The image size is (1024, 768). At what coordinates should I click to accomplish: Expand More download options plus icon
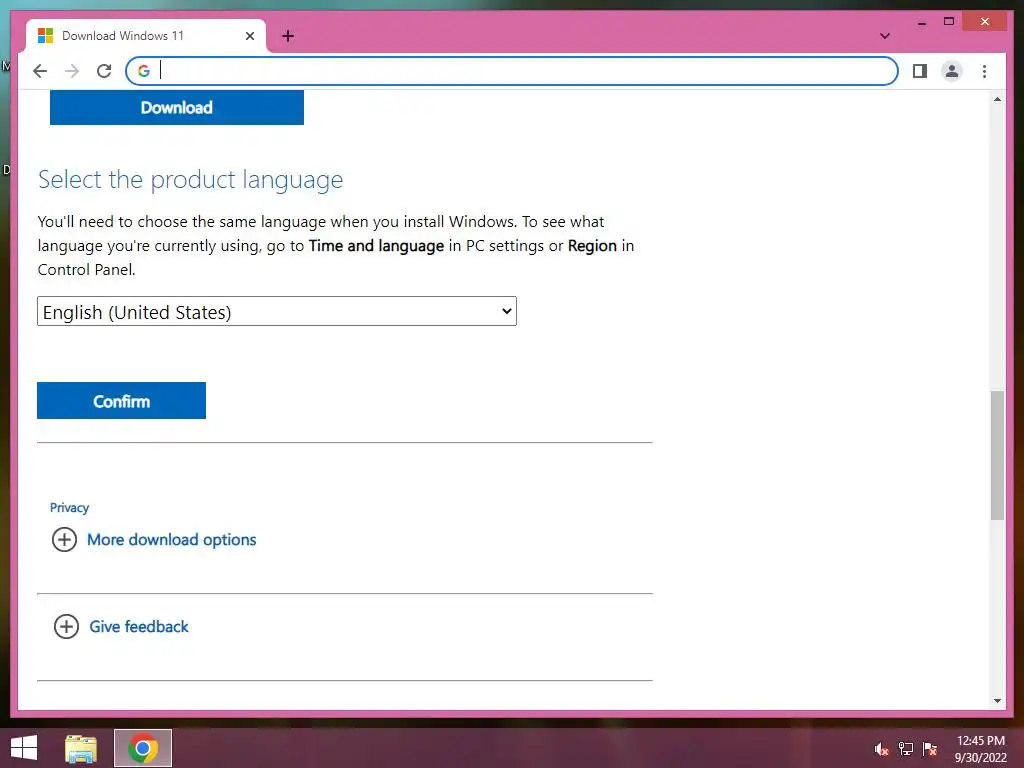point(64,539)
